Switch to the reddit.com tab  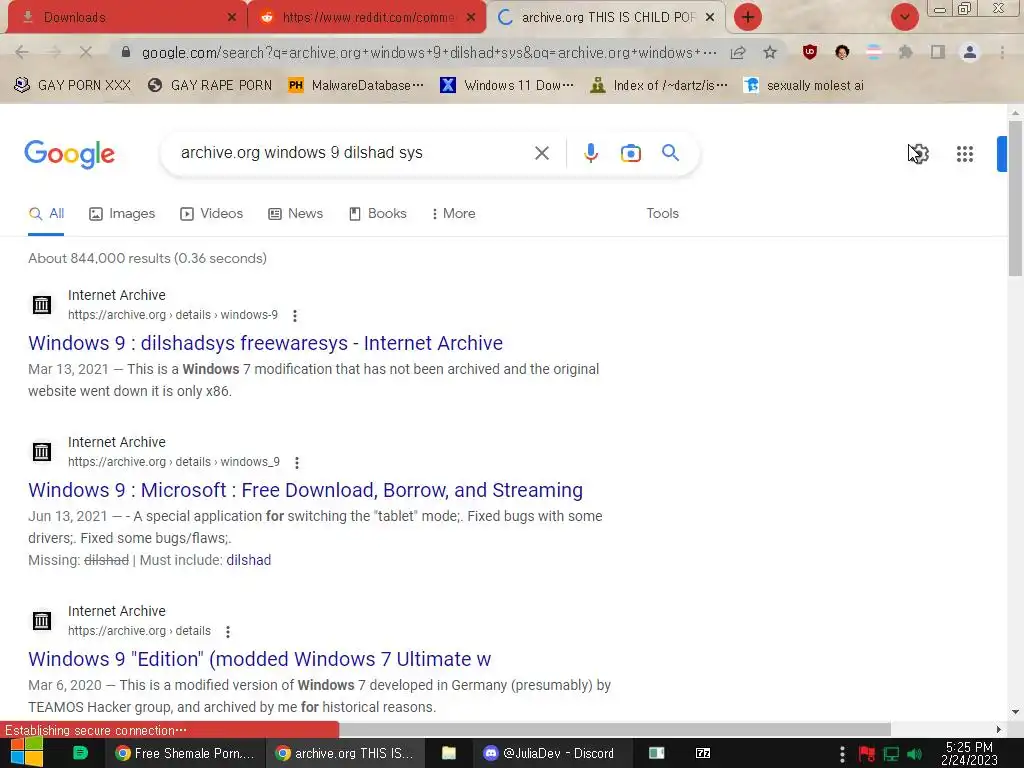tap(366, 17)
